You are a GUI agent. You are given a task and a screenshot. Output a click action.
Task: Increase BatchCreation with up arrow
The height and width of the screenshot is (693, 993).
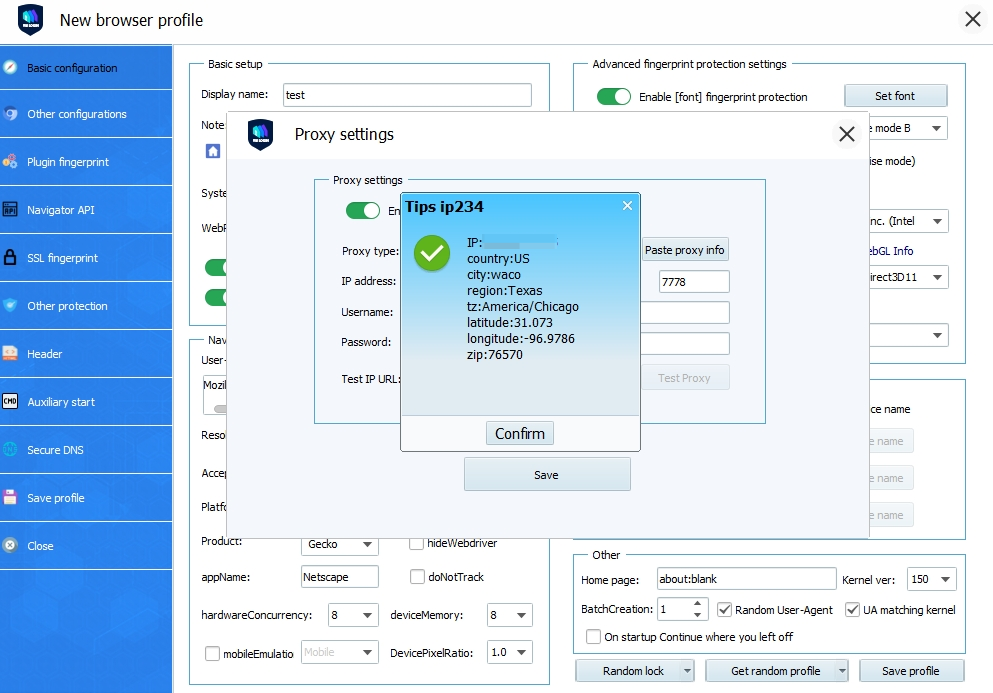tap(697, 604)
